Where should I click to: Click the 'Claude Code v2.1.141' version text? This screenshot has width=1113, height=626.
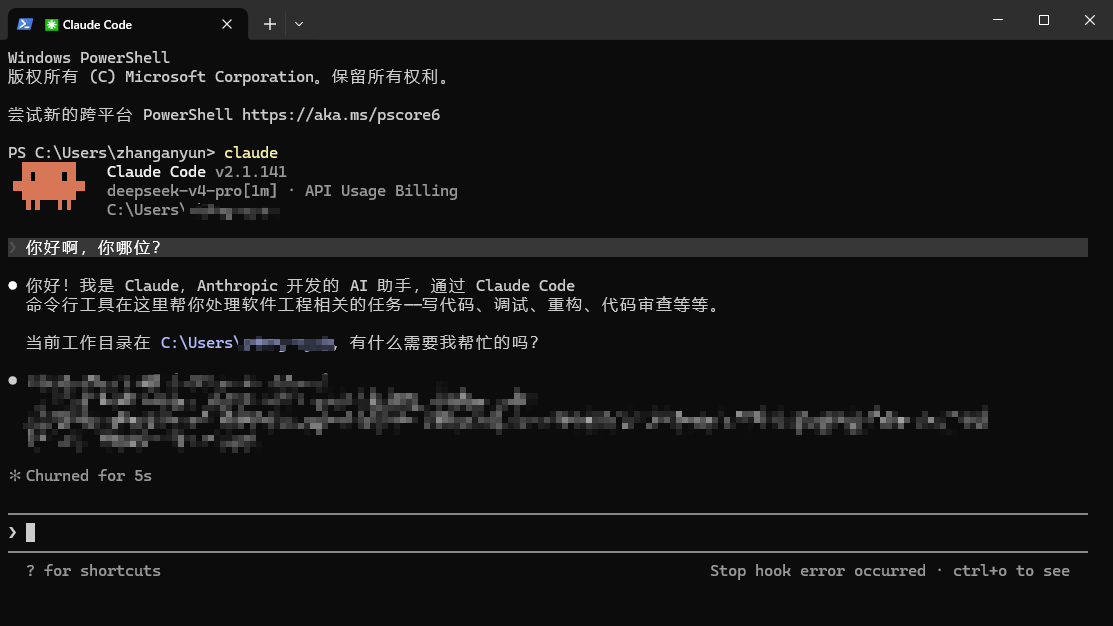197,172
